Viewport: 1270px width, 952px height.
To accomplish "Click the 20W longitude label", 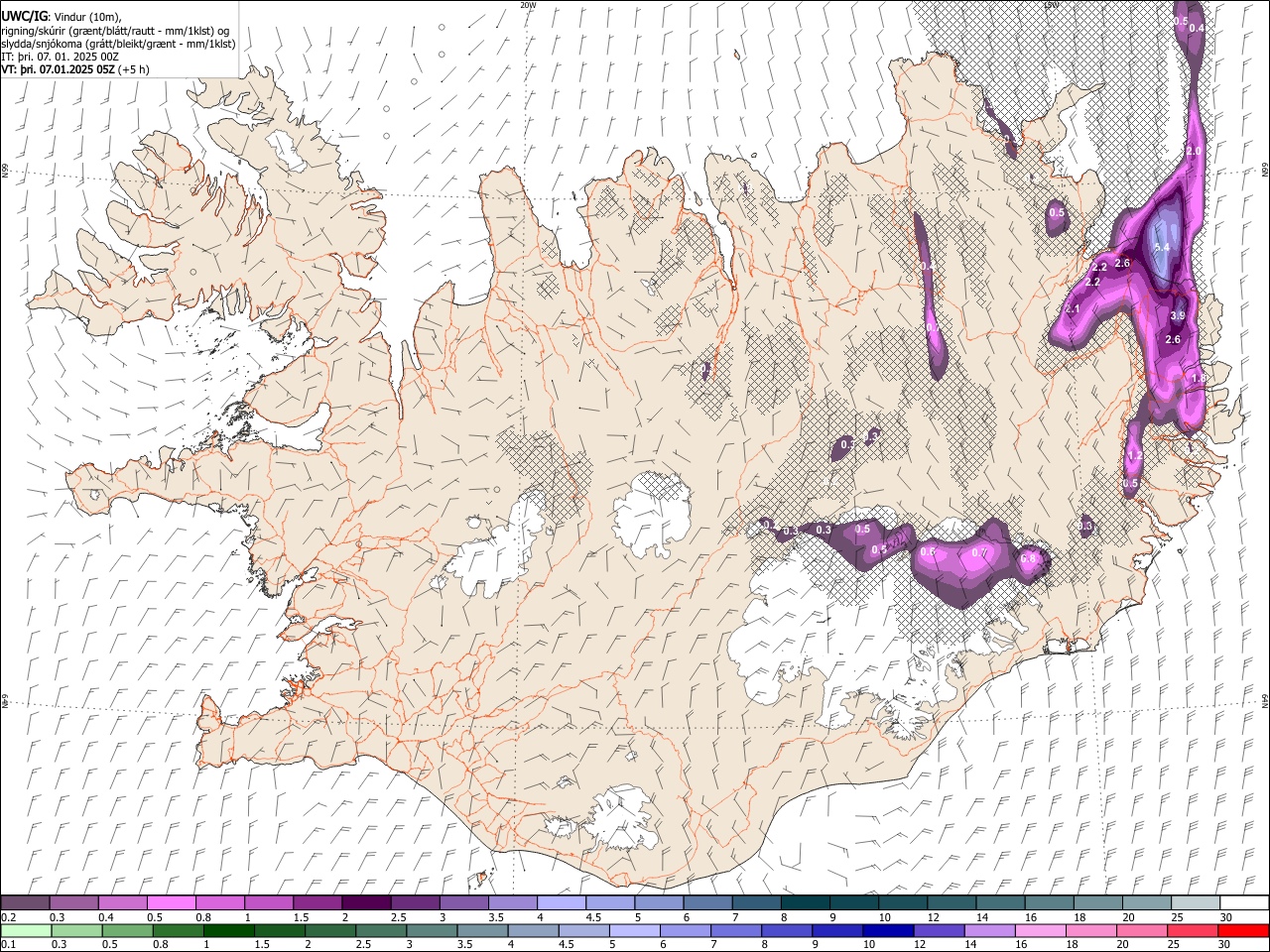I will pos(528,5).
